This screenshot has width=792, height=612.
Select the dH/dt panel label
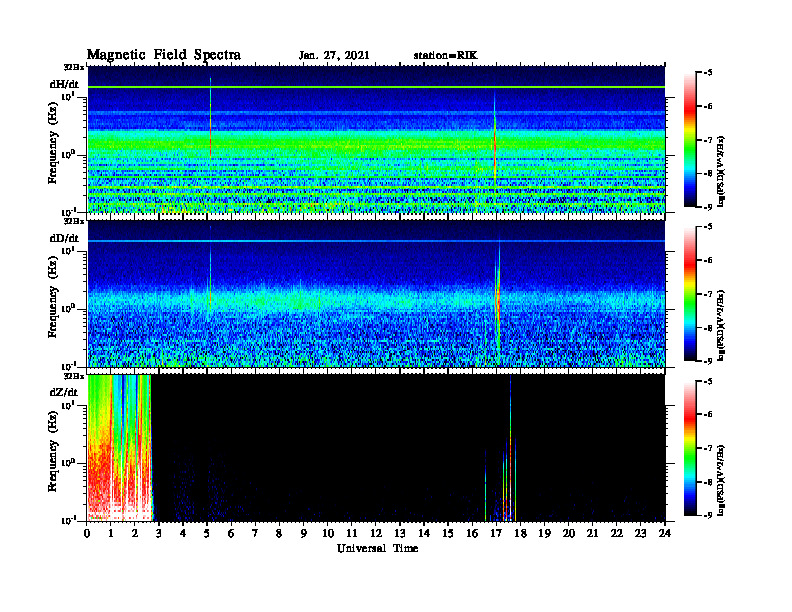coord(64,84)
